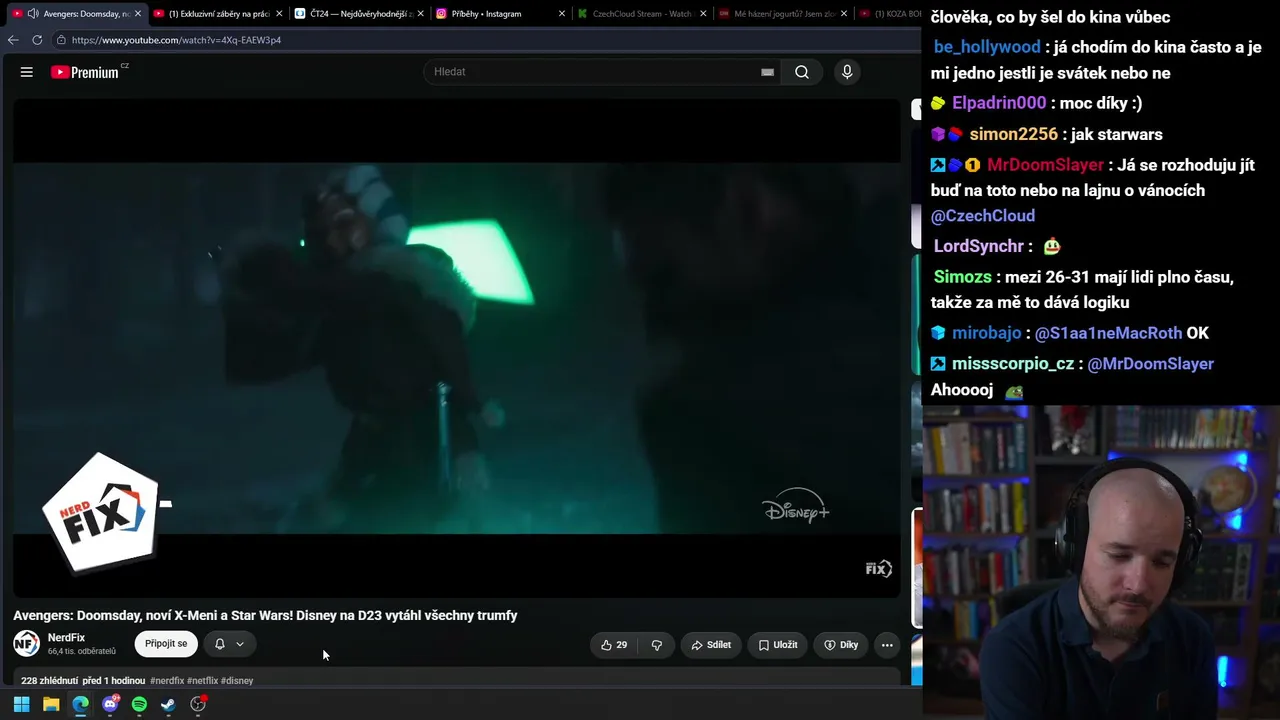The image size is (1280, 720).
Task: Open NerdFix channel avatar
Action: 26,643
